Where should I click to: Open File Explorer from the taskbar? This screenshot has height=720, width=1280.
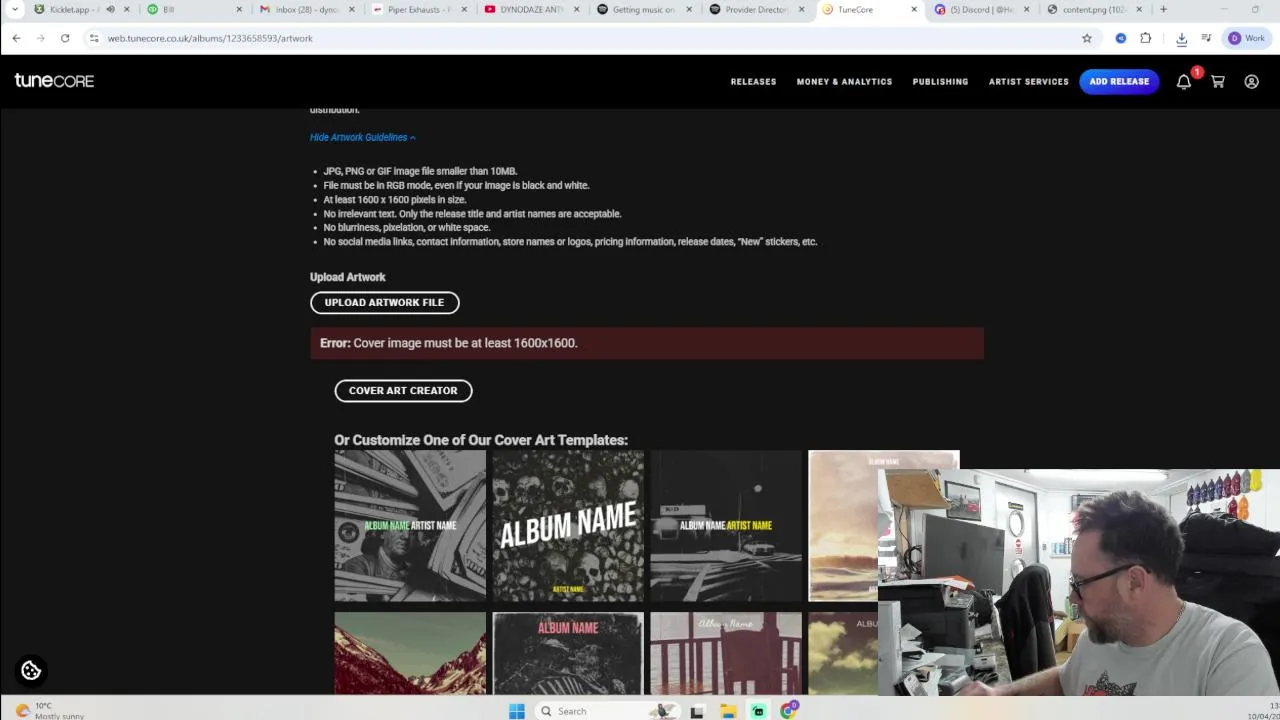tap(728, 711)
